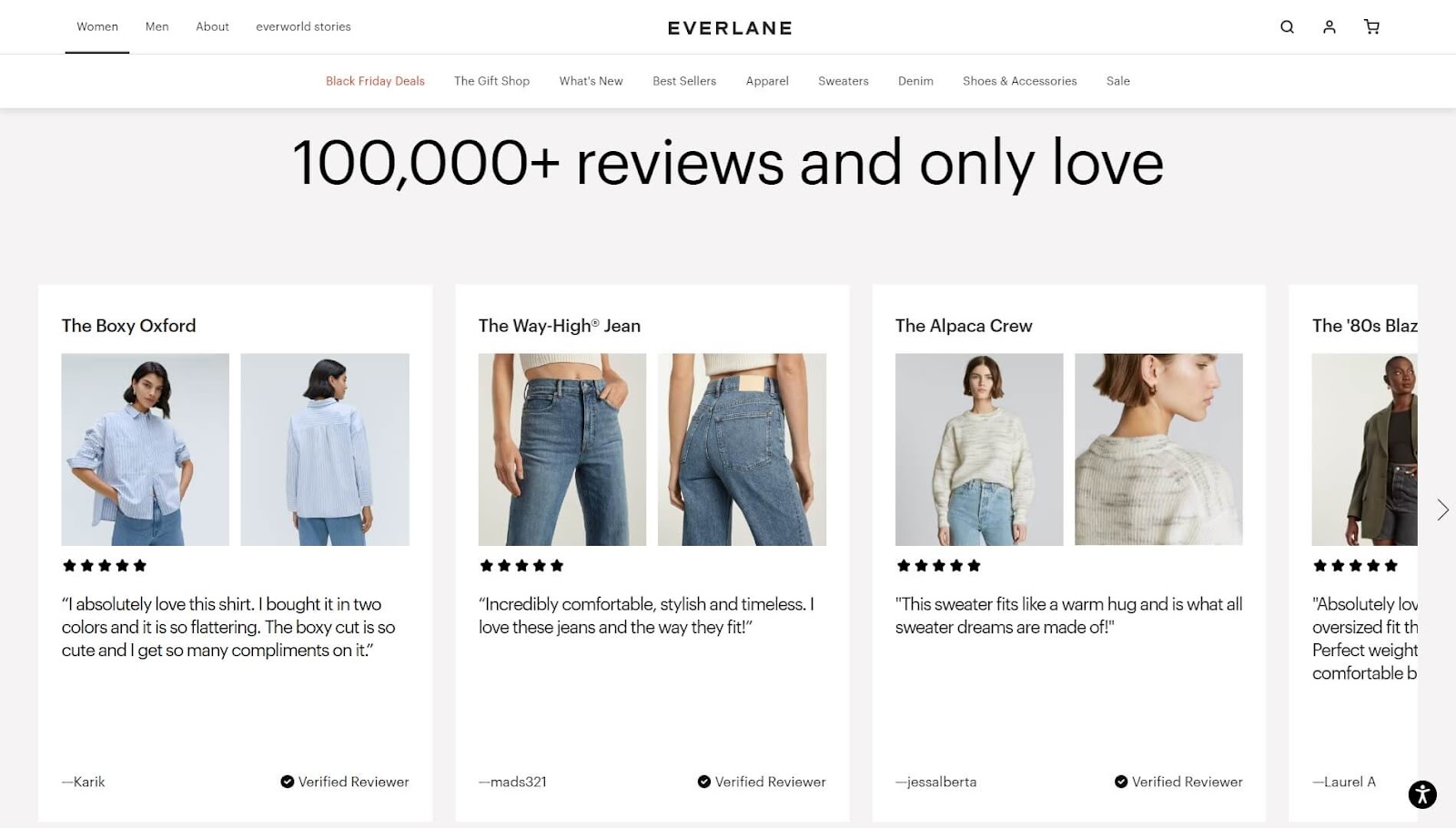
Task: Open the account profile icon
Action: click(x=1330, y=27)
